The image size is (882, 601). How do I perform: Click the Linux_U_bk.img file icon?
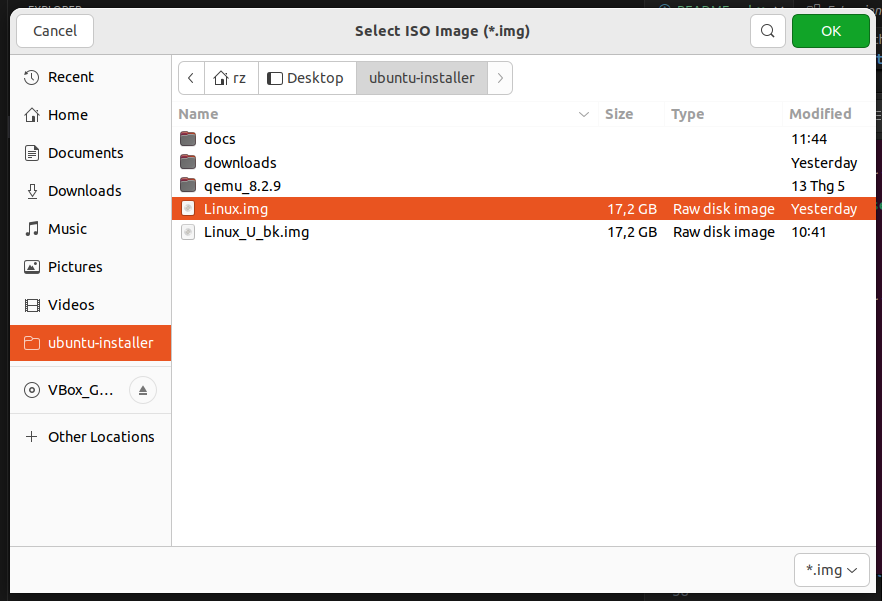coord(188,232)
